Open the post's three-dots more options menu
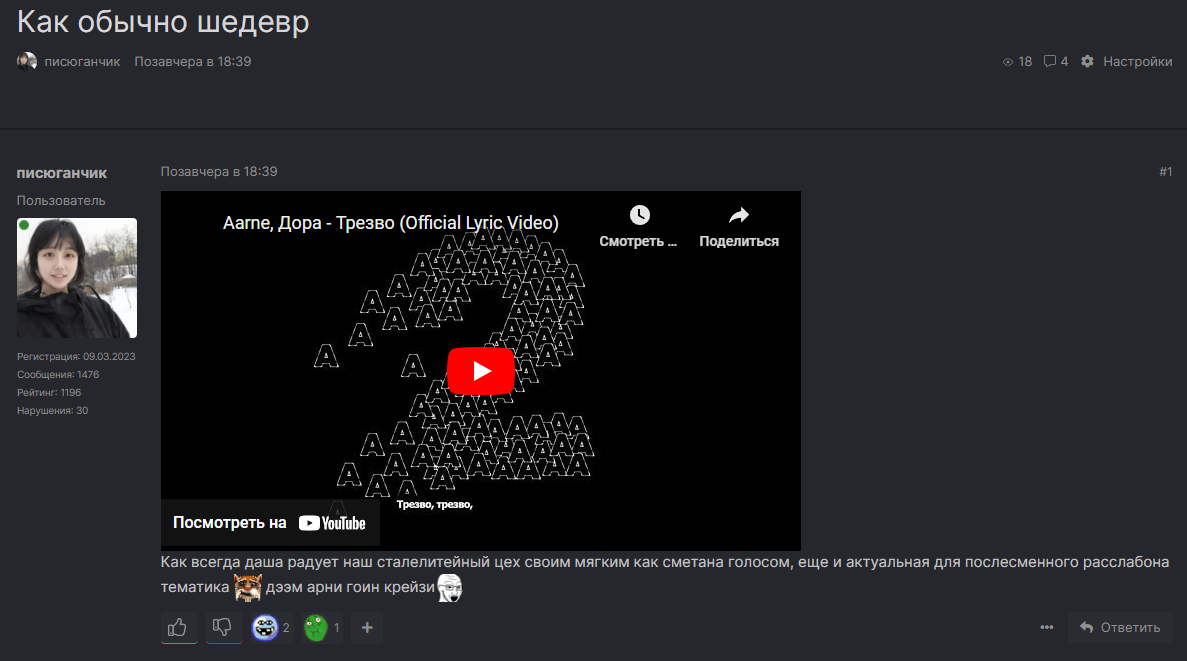Image resolution: width=1187 pixels, height=661 pixels. 1046,627
